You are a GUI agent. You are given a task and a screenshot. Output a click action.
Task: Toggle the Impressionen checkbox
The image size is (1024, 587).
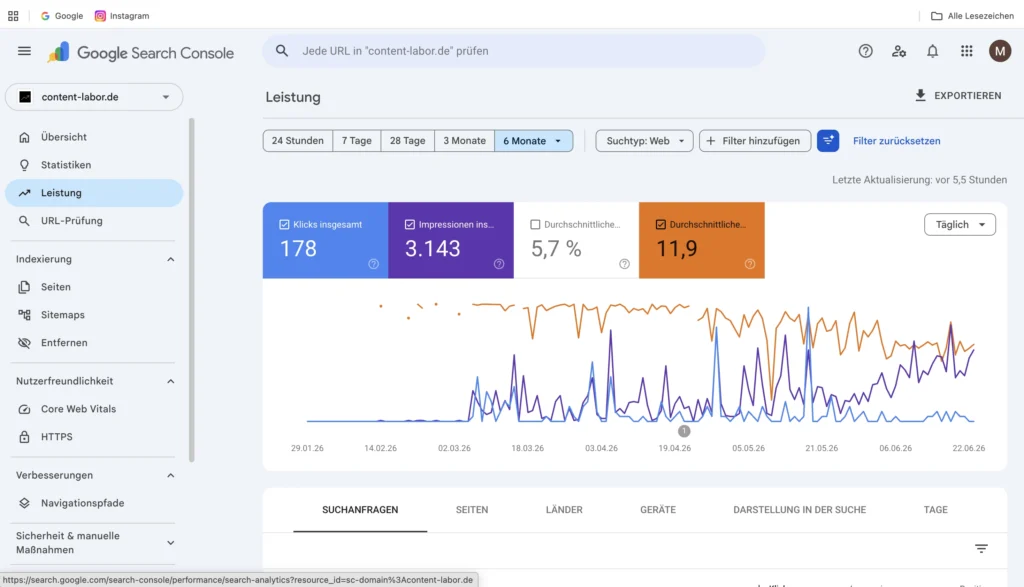click(x=409, y=225)
